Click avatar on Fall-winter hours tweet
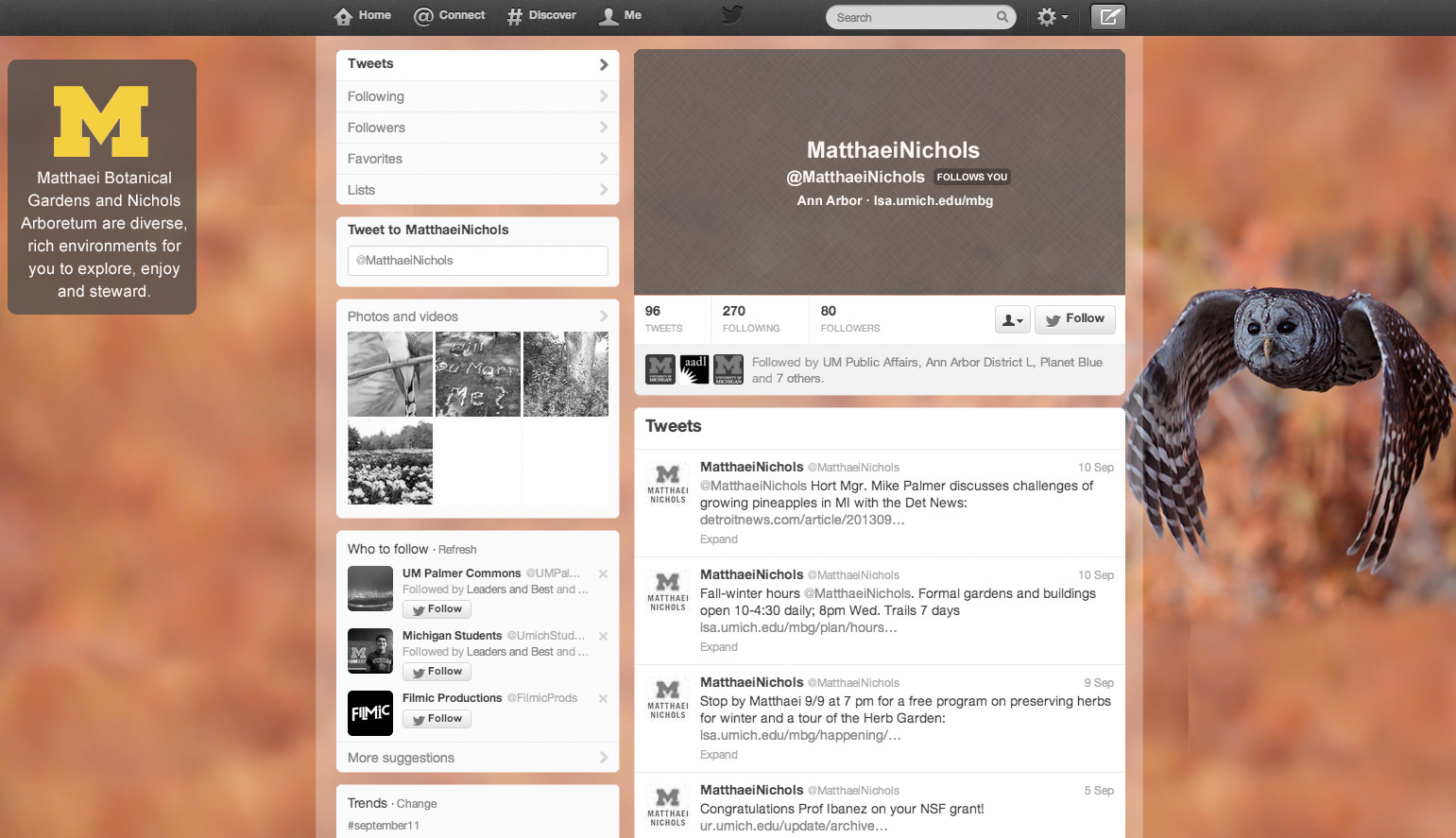The width and height of the screenshot is (1456, 838). coord(668,590)
